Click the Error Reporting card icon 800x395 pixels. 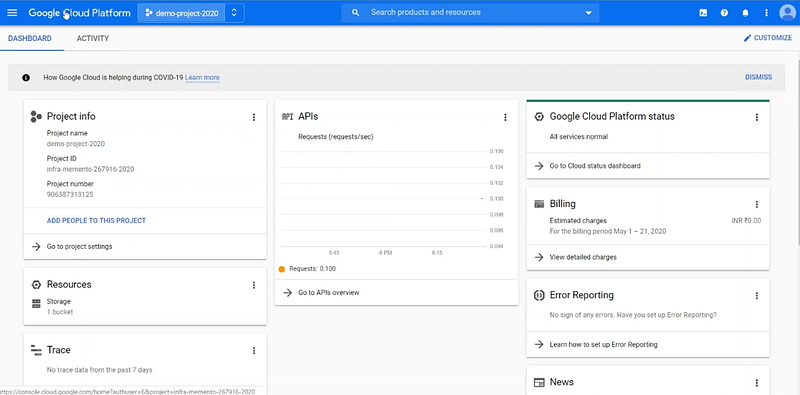click(539, 295)
